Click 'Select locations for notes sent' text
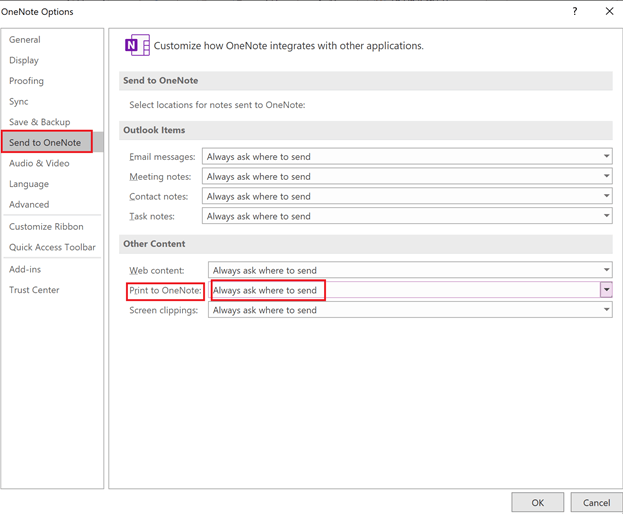The height and width of the screenshot is (514, 623). tap(217, 105)
